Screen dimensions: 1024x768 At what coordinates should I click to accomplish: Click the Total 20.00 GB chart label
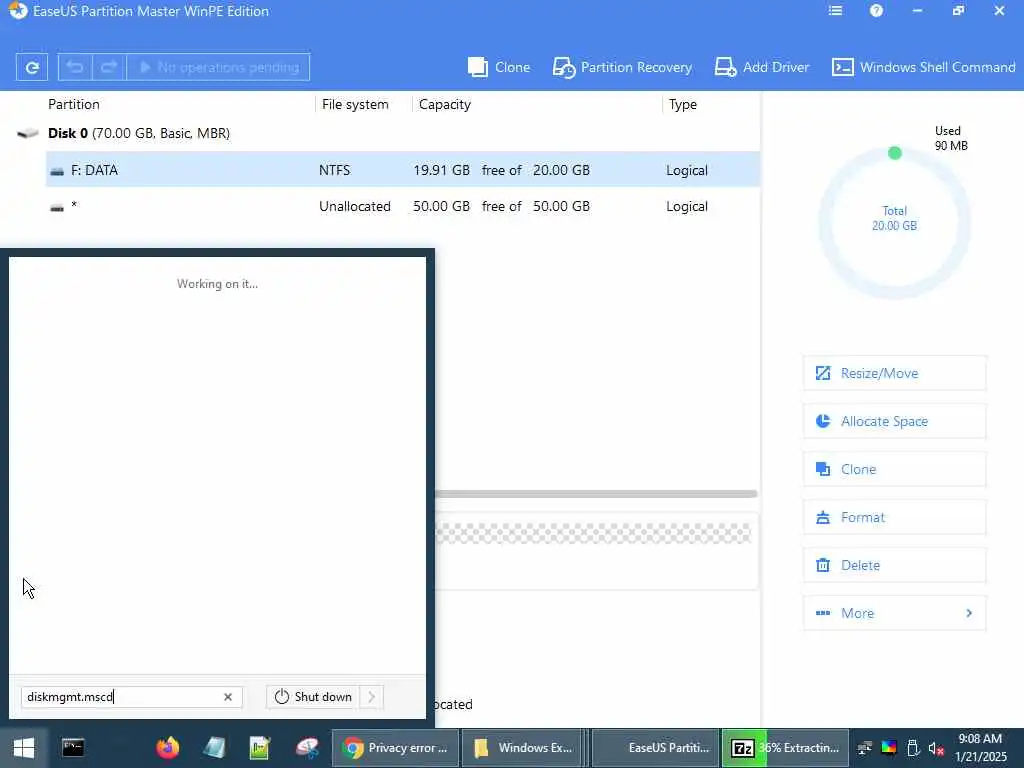(894, 218)
